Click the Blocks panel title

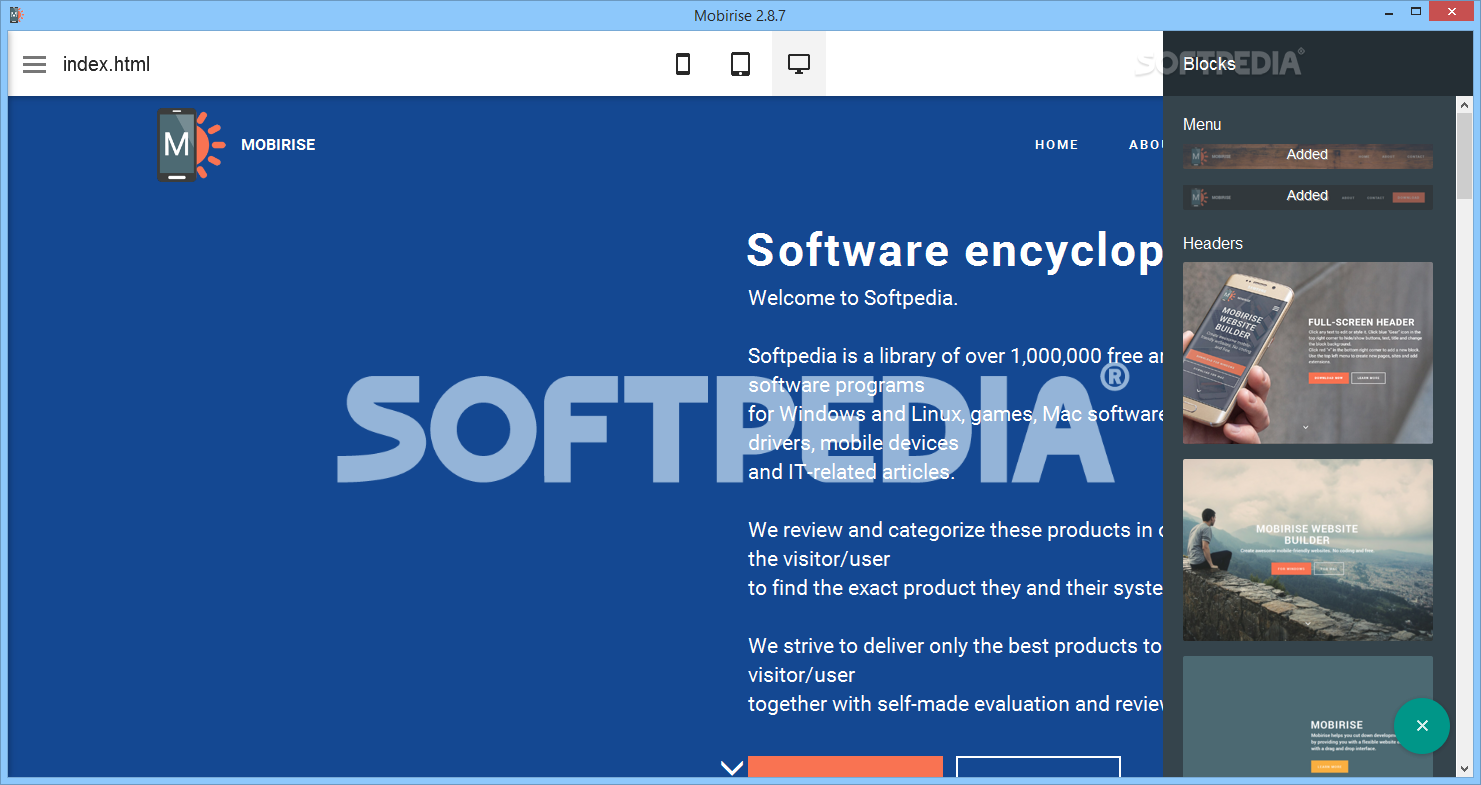pos(1209,63)
